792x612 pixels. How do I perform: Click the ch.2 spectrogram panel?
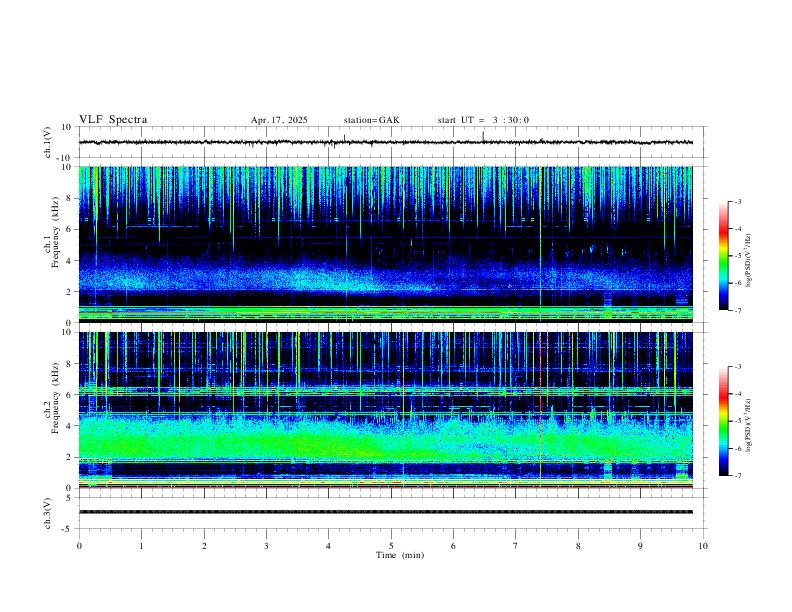[x=386, y=410]
